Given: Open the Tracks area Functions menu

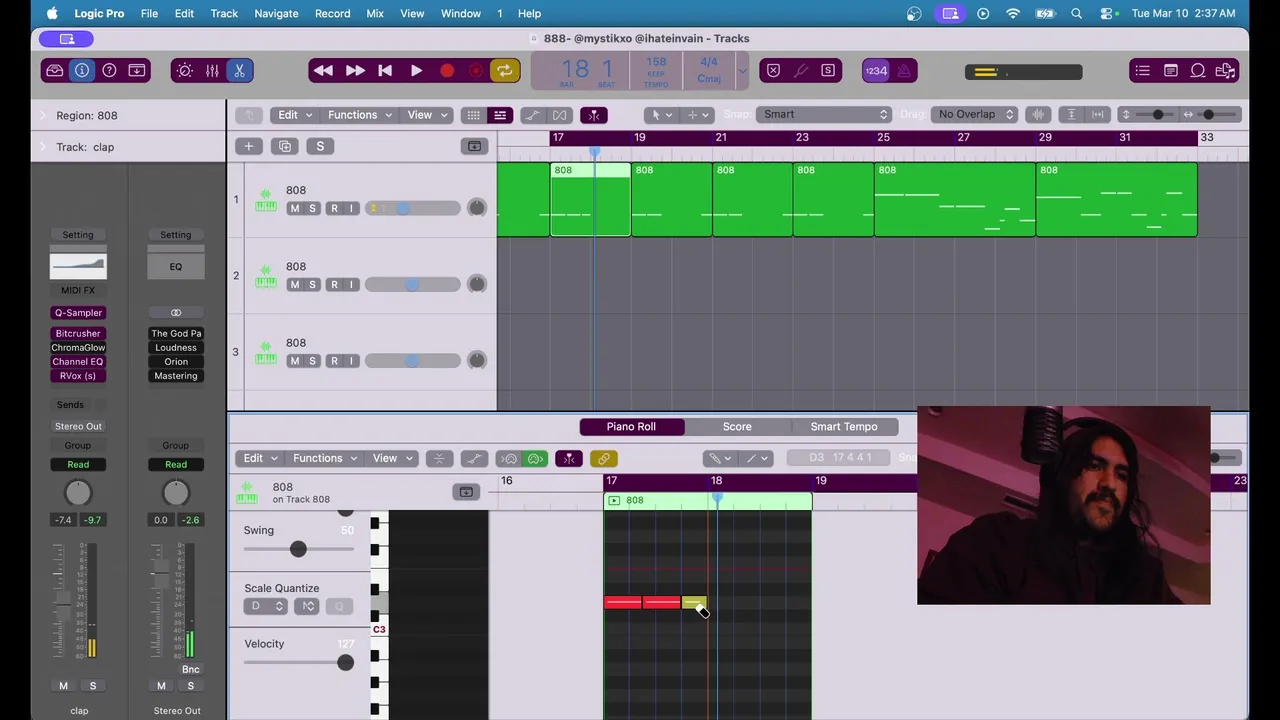Looking at the screenshot, I should click(x=360, y=115).
